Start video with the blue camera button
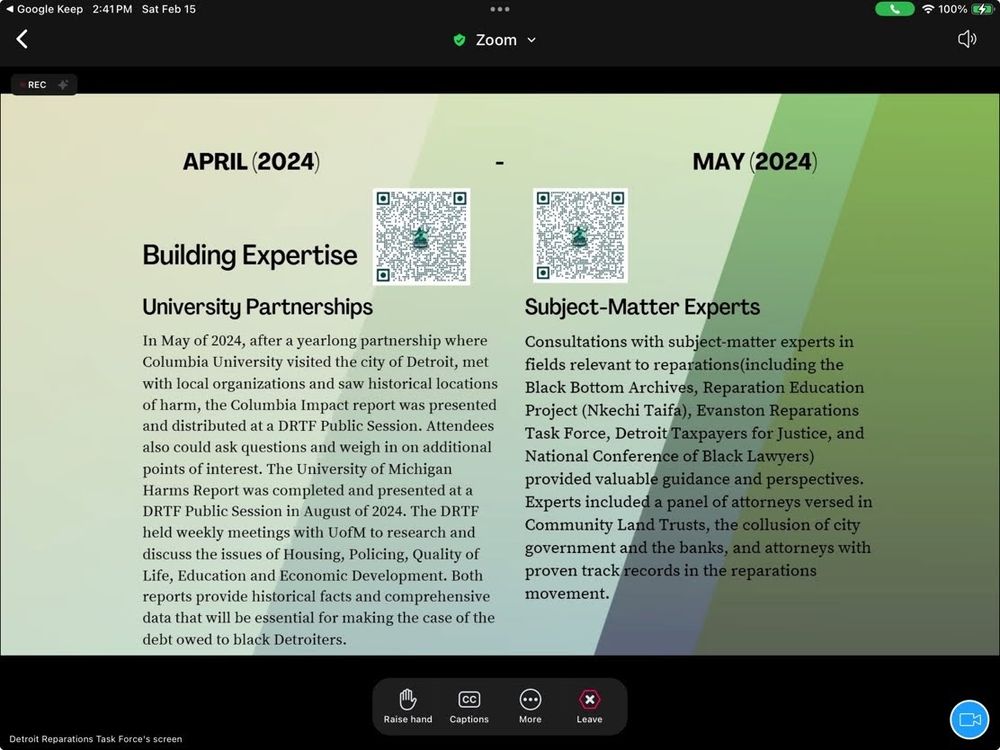The height and width of the screenshot is (750, 1000). (x=969, y=719)
